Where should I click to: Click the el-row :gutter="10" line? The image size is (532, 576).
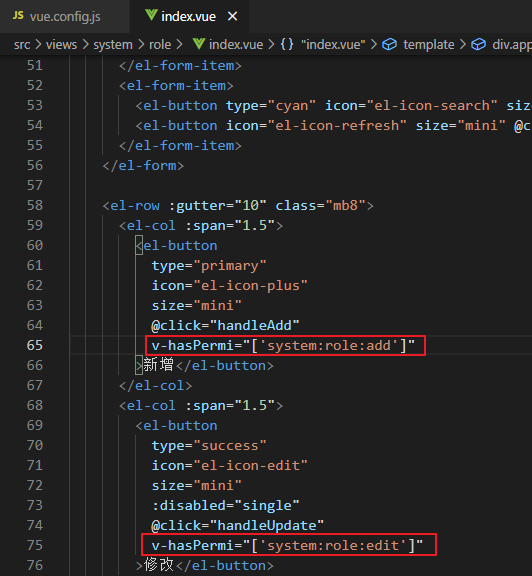coord(238,205)
